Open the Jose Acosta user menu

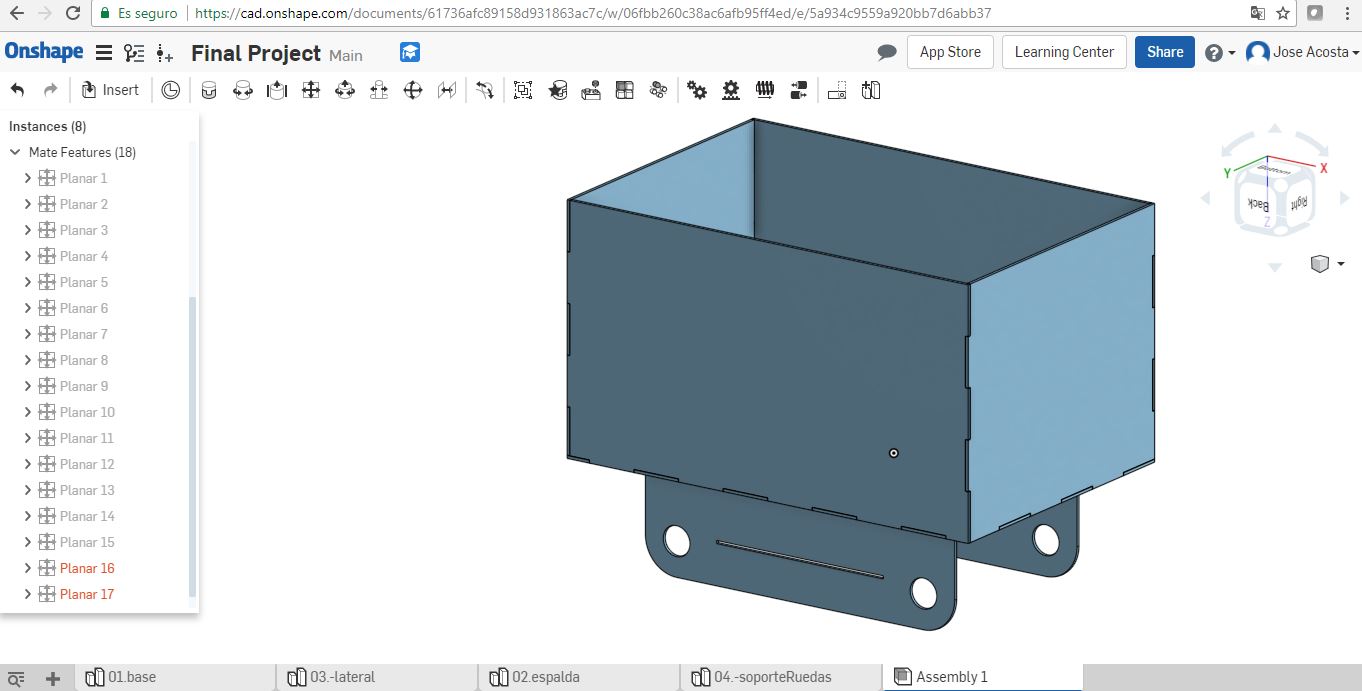tap(1303, 52)
